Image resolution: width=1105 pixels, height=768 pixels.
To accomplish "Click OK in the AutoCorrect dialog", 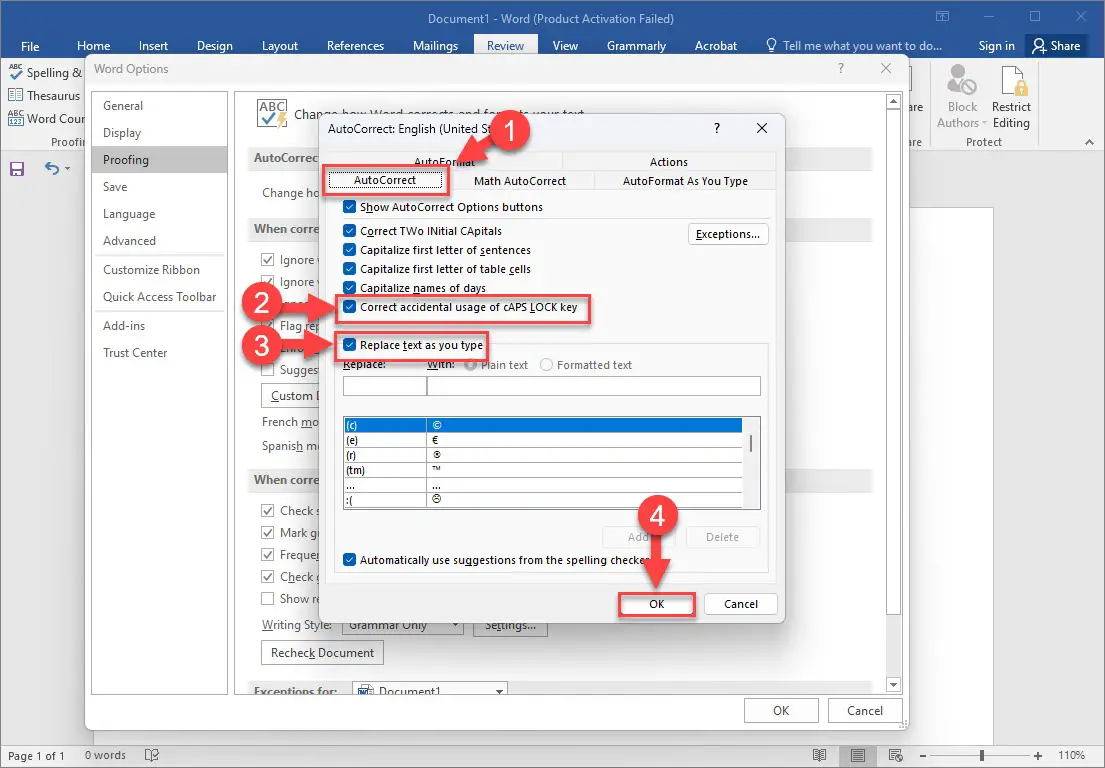I will point(657,604).
